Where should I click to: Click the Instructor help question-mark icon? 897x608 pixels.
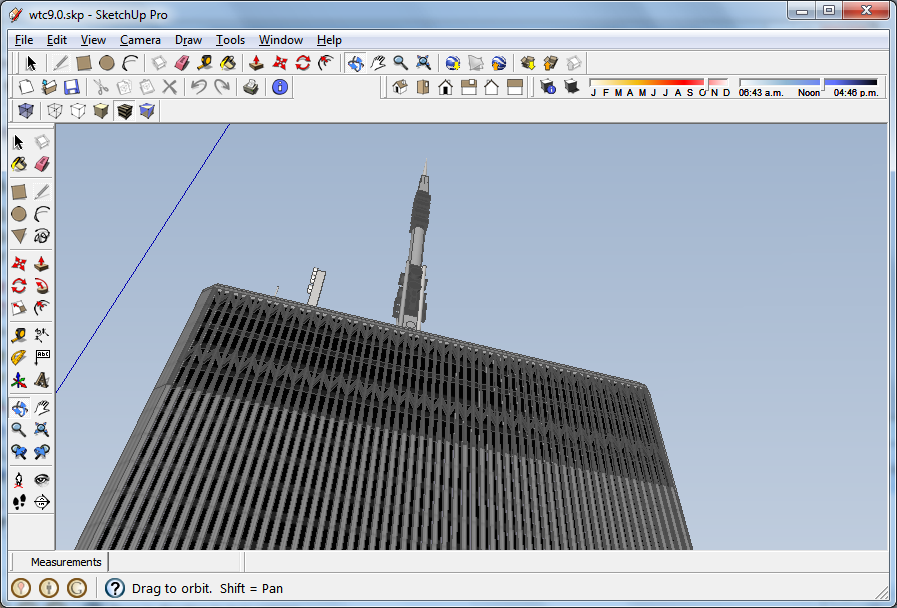click(x=115, y=588)
